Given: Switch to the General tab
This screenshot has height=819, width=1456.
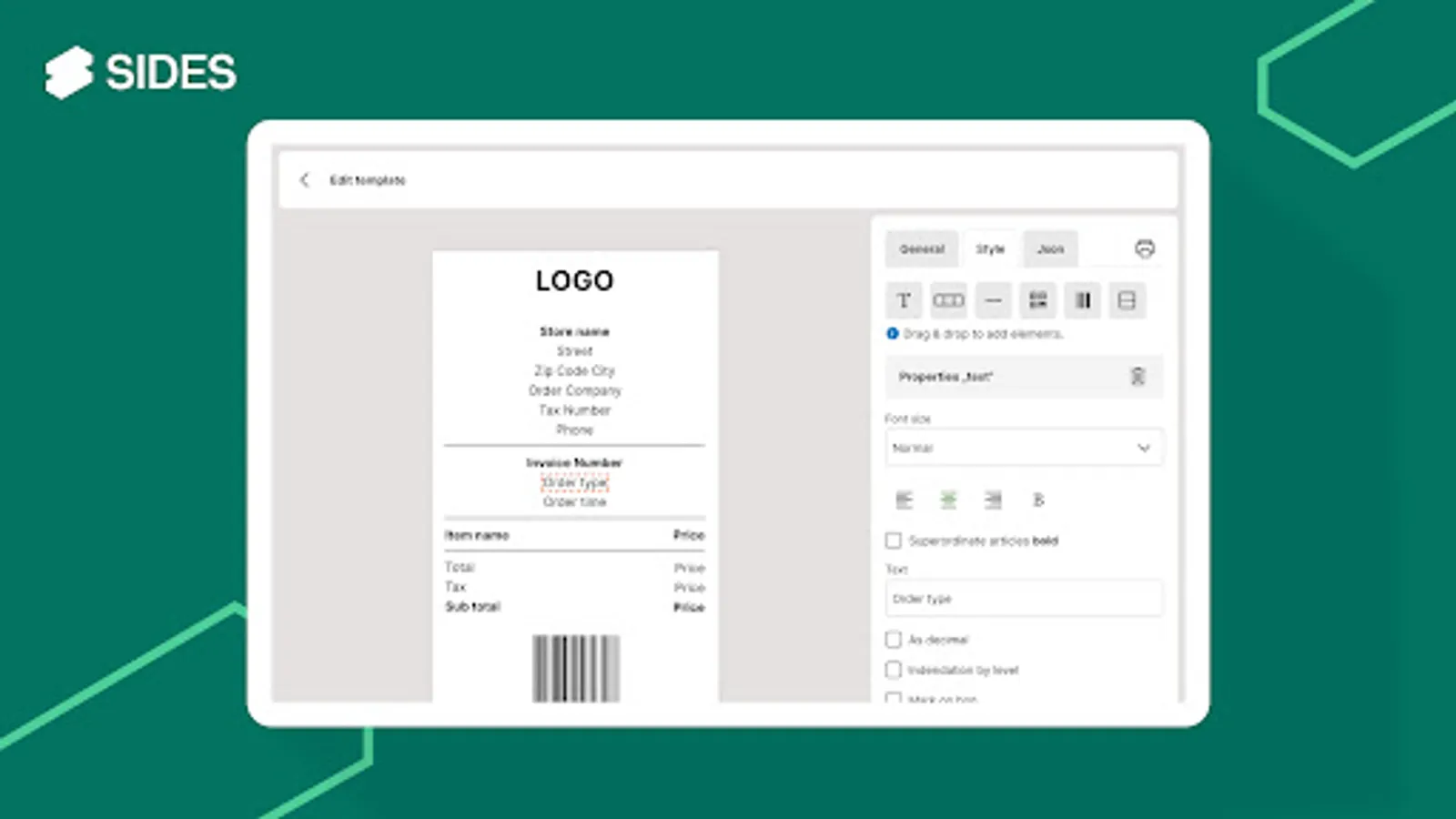Looking at the screenshot, I should click(921, 248).
